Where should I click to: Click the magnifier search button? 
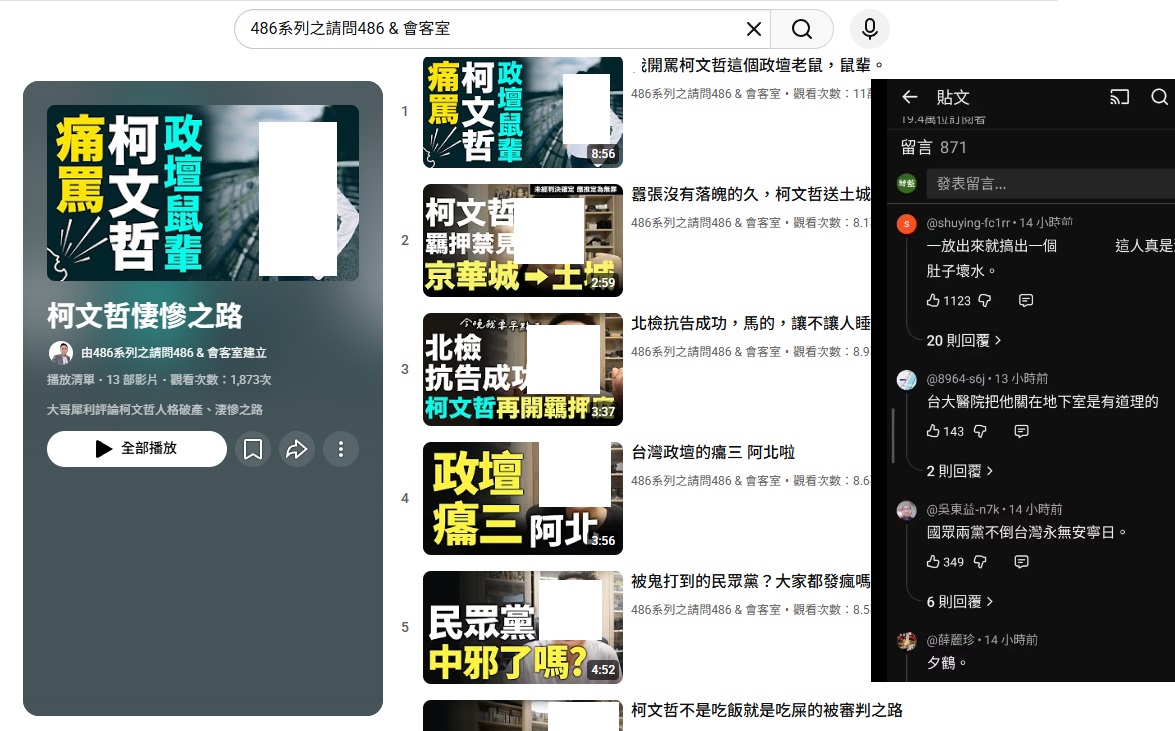pyautogui.click(x=802, y=29)
